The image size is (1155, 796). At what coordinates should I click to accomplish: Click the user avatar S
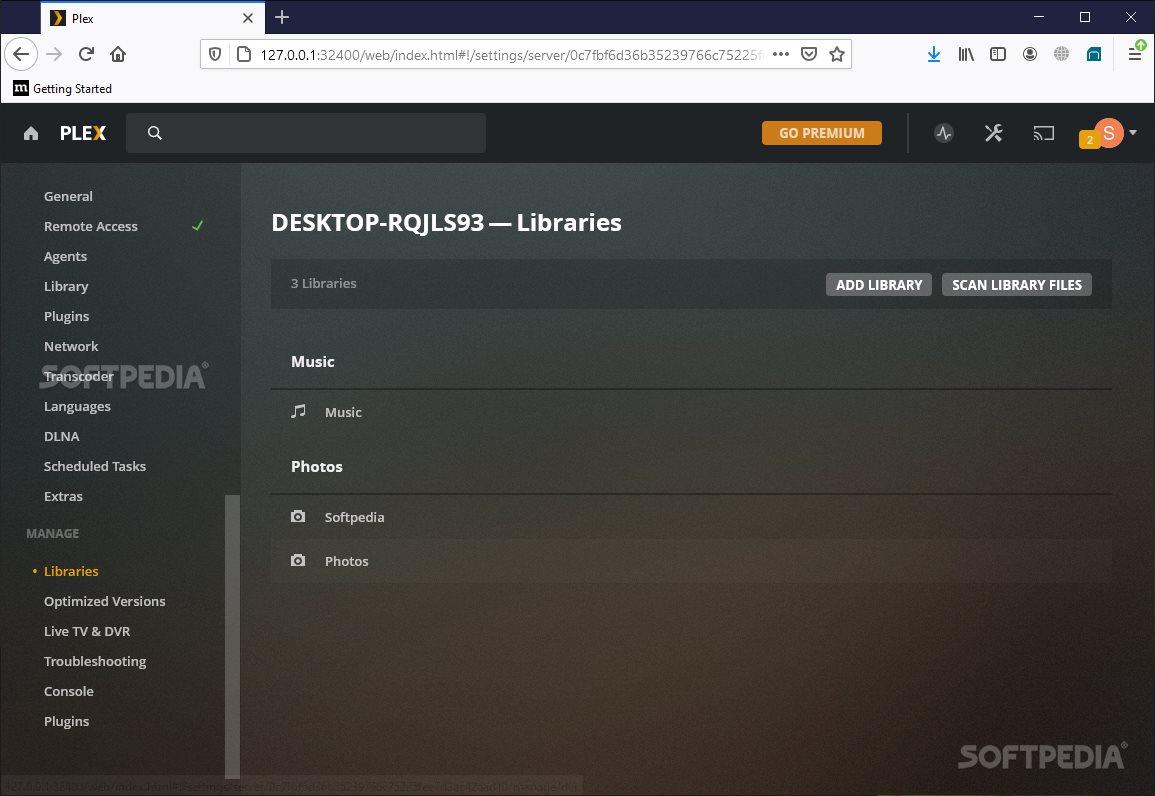[x=1109, y=133]
